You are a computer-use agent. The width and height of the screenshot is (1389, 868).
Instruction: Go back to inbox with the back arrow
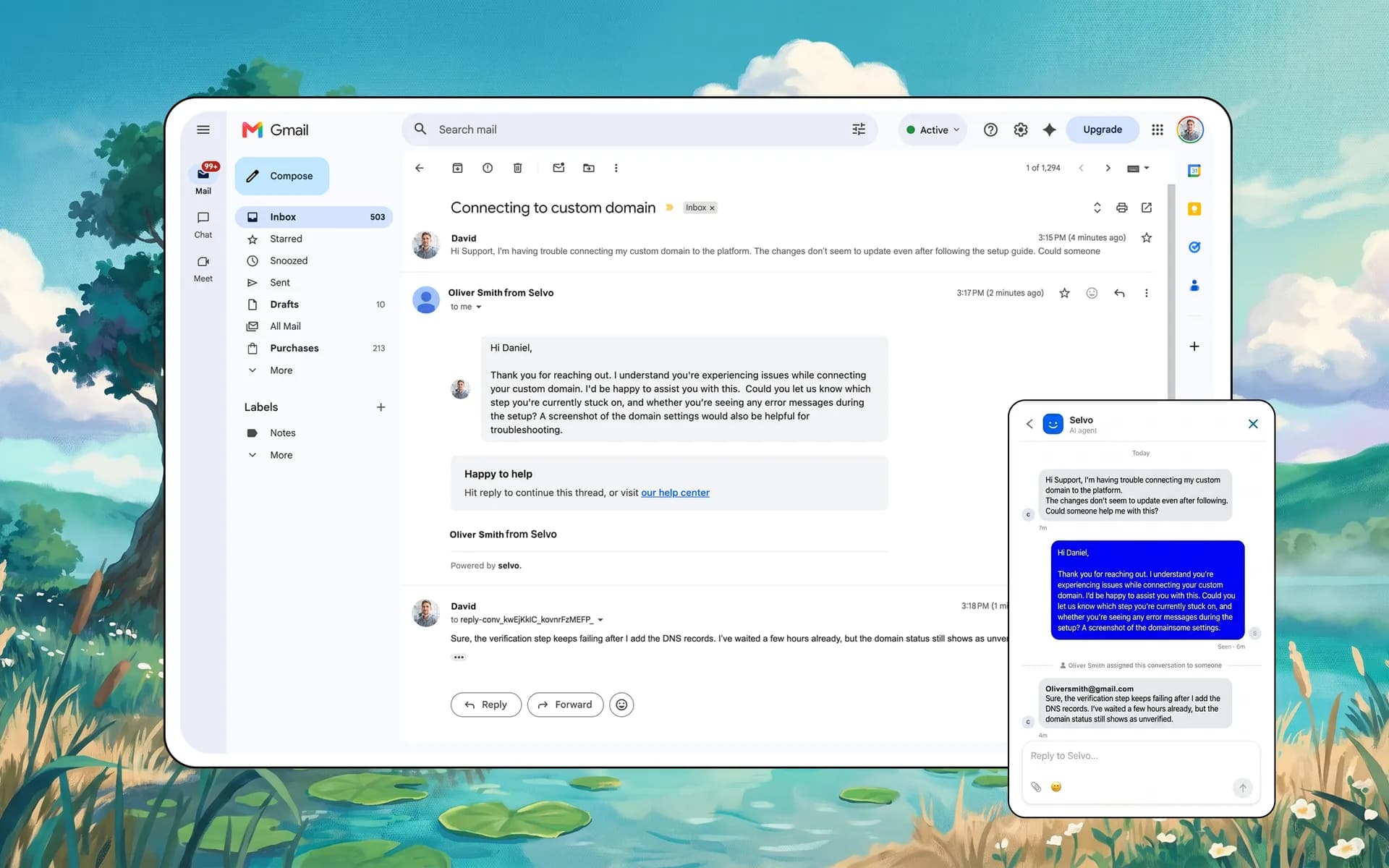pyautogui.click(x=420, y=168)
